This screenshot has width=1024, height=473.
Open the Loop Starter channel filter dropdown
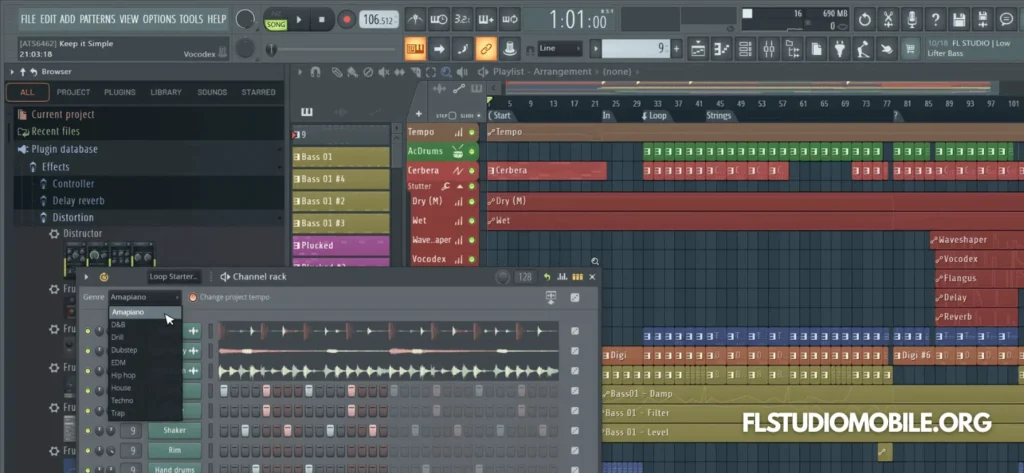pos(174,276)
